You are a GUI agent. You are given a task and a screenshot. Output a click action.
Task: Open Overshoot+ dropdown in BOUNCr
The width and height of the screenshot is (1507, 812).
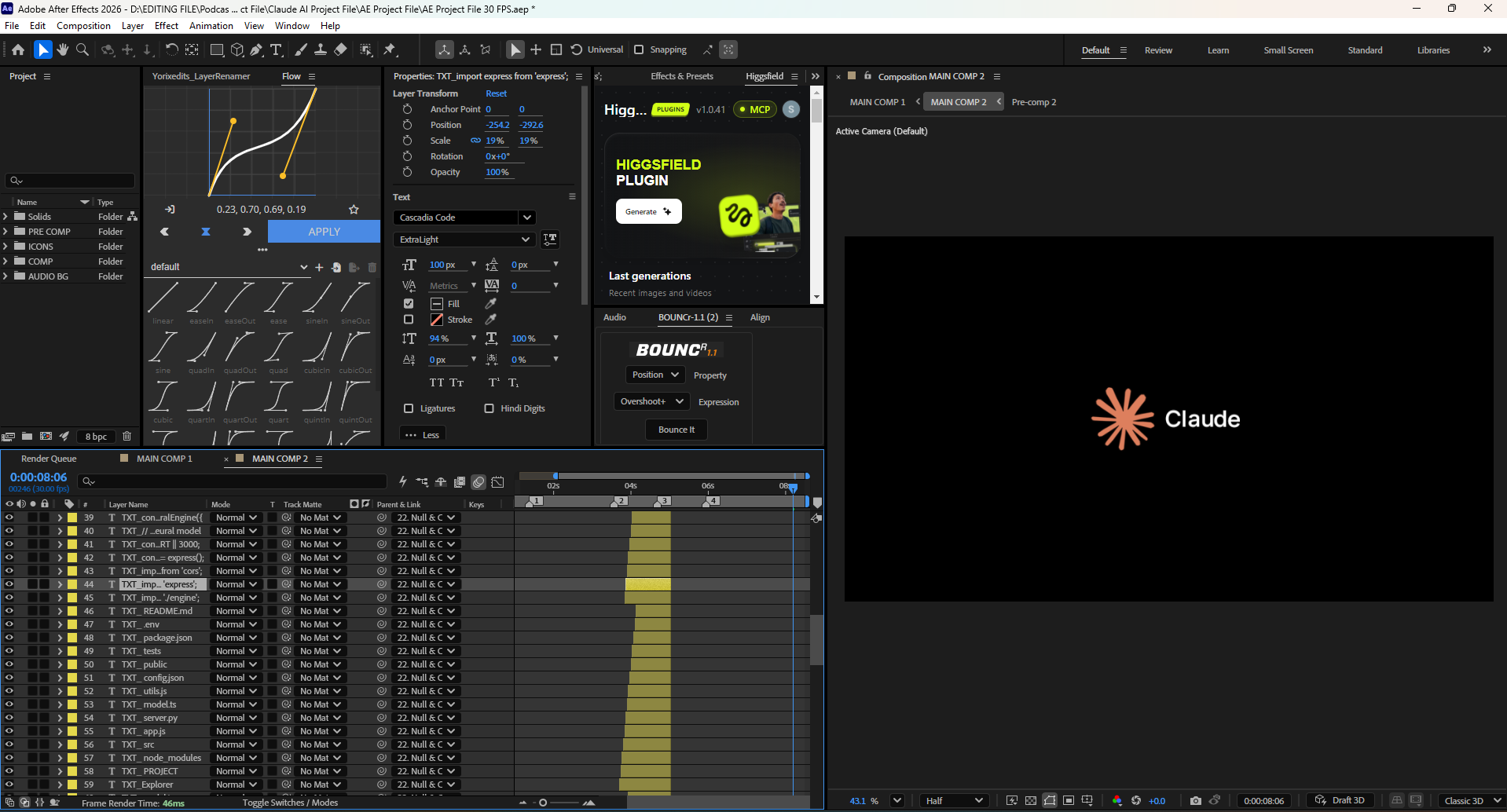651,402
